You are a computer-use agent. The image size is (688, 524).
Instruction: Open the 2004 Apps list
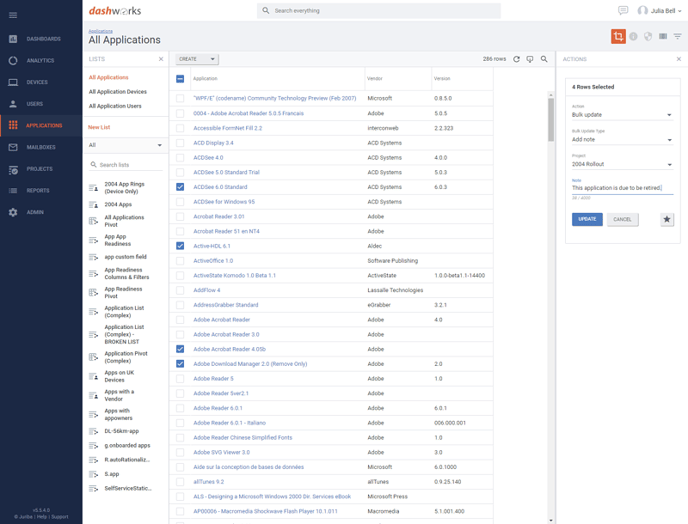pos(118,205)
